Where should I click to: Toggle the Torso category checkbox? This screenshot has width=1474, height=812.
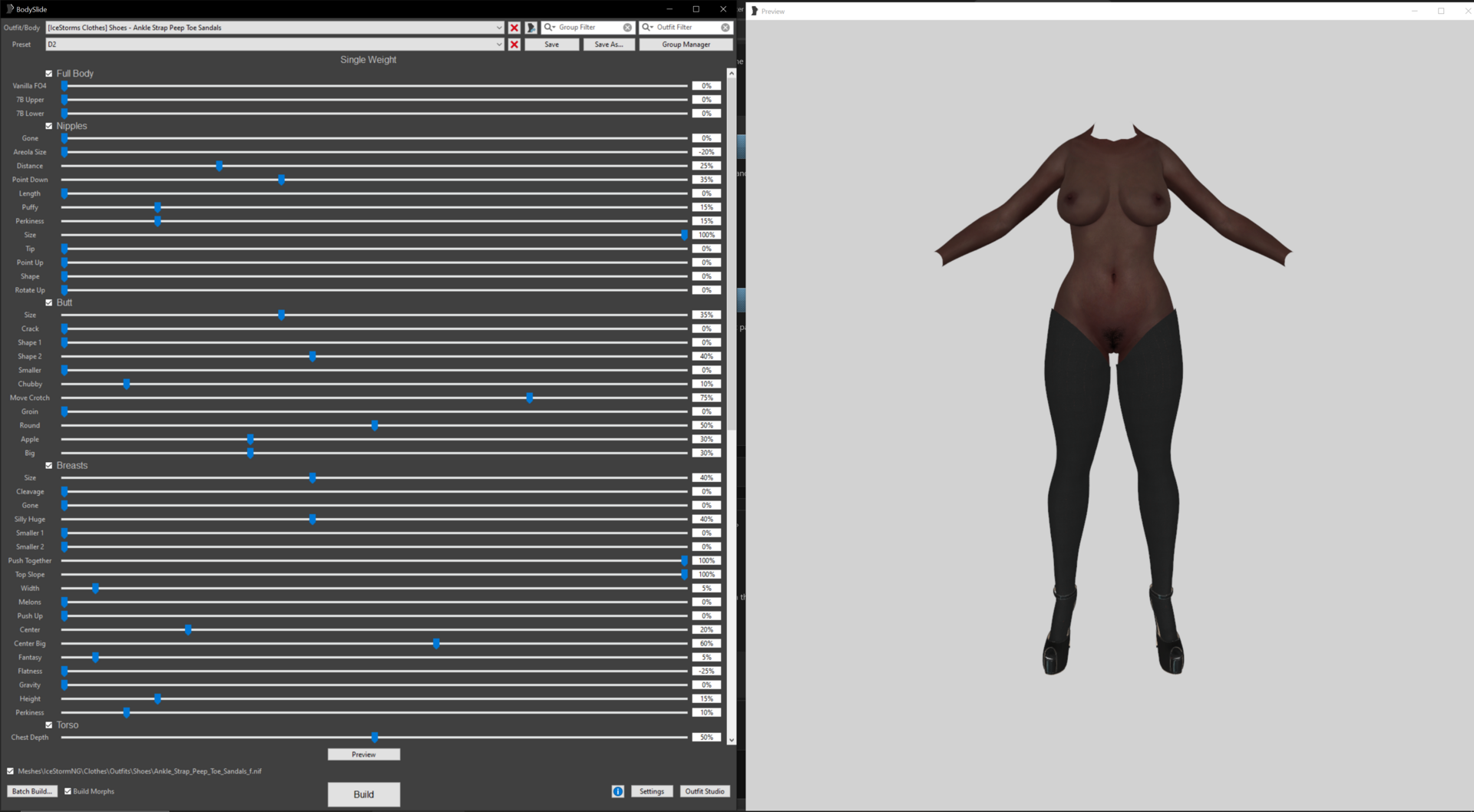click(x=49, y=725)
